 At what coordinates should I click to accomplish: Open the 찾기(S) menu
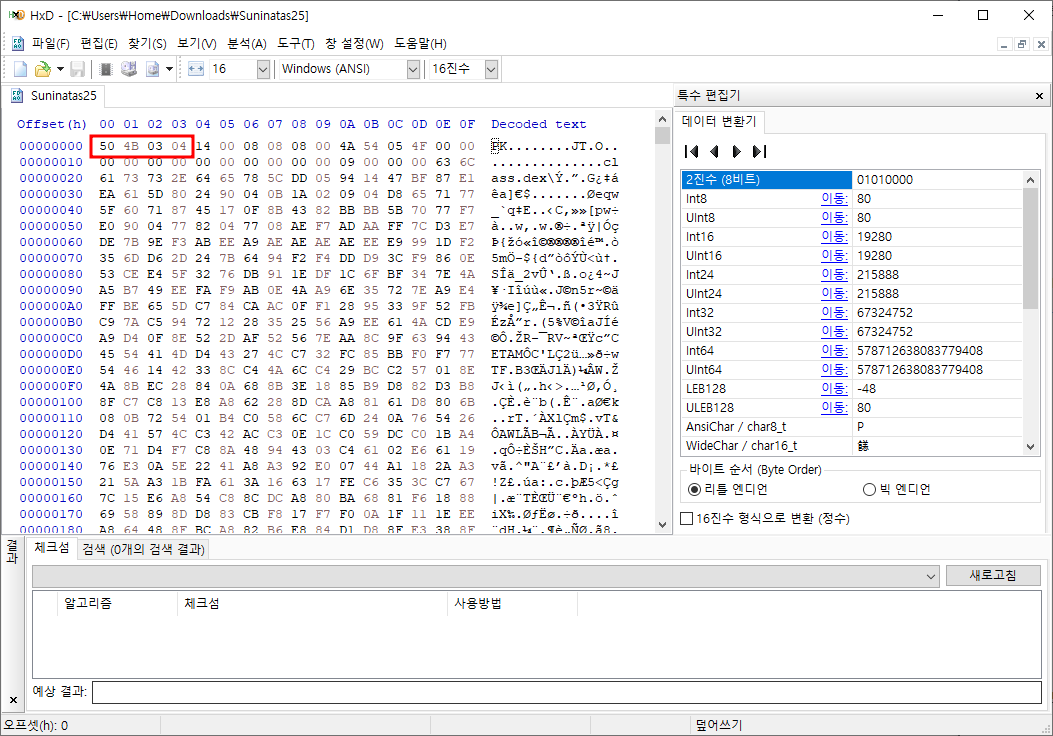tap(147, 44)
